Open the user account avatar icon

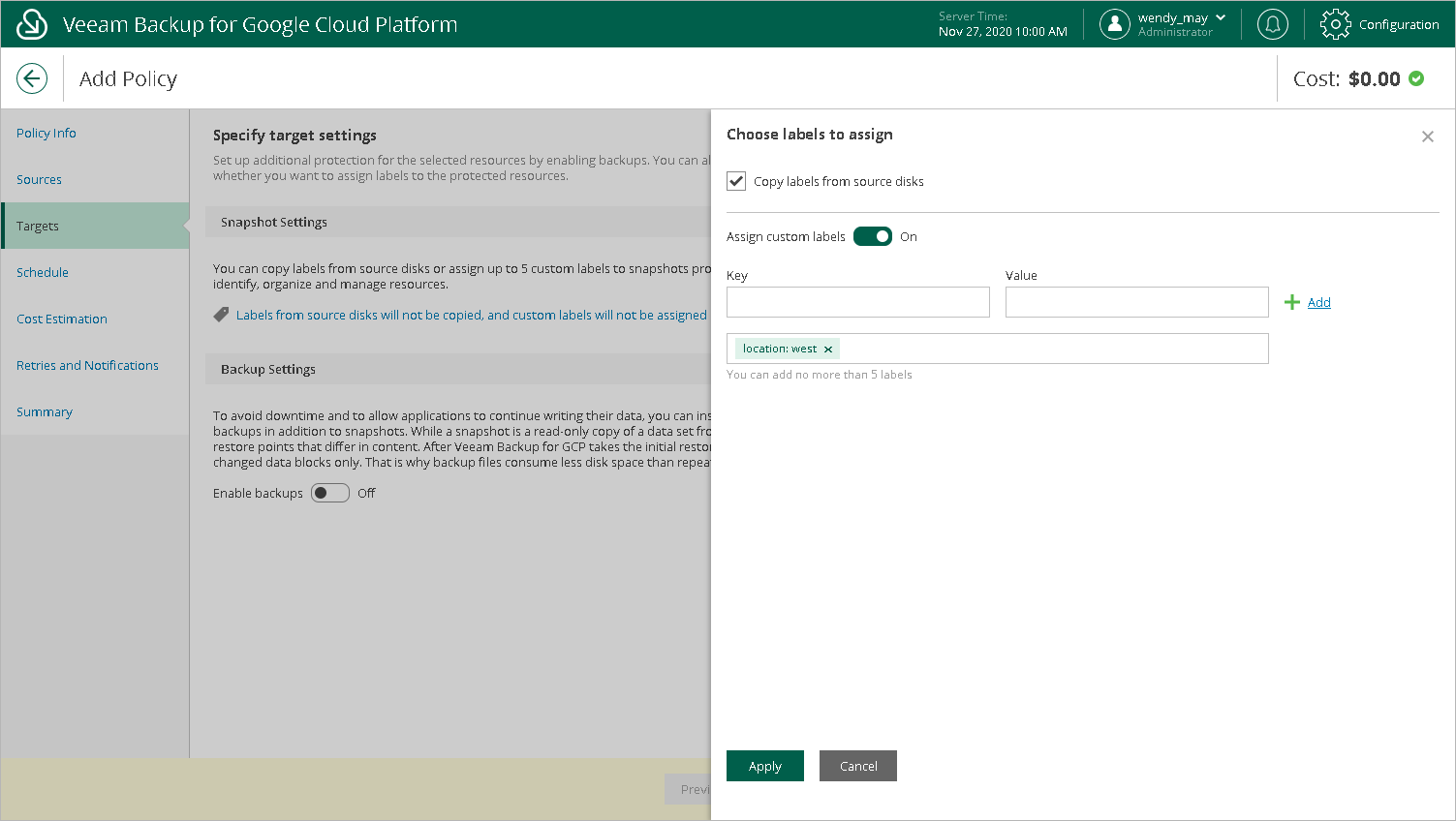coord(1115,24)
